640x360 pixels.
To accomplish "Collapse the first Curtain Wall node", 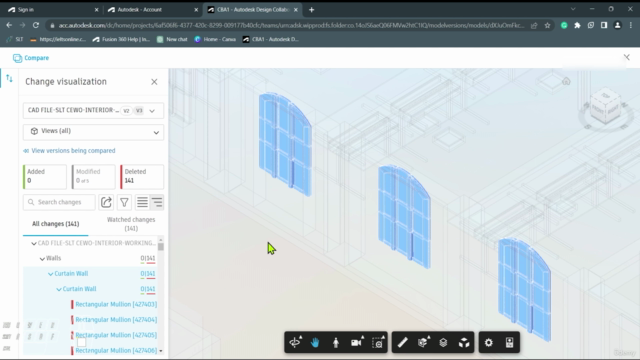I will point(51,274).
